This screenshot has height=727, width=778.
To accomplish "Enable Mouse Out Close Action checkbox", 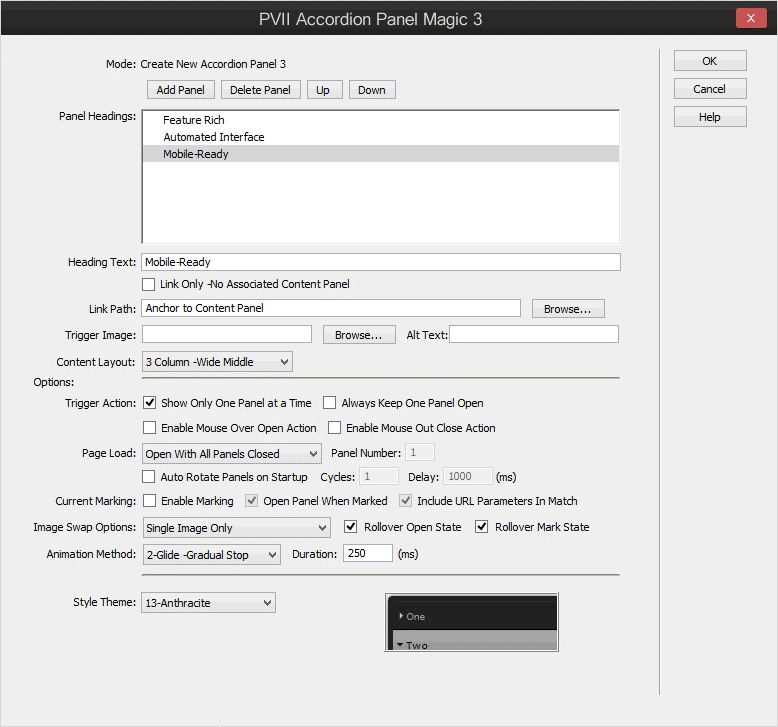I will [x=334, y=428].
